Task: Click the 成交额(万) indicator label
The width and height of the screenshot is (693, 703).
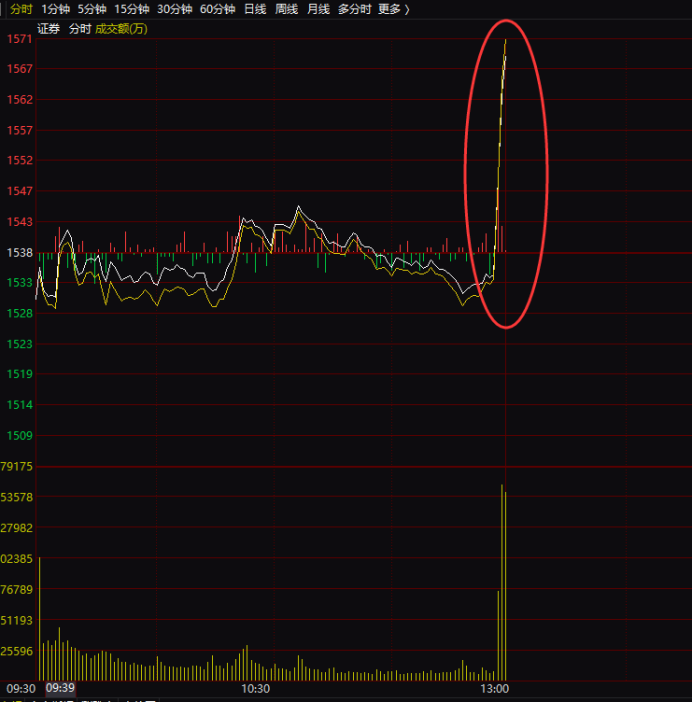Action: pyautogui.click(x=121, y=29)
